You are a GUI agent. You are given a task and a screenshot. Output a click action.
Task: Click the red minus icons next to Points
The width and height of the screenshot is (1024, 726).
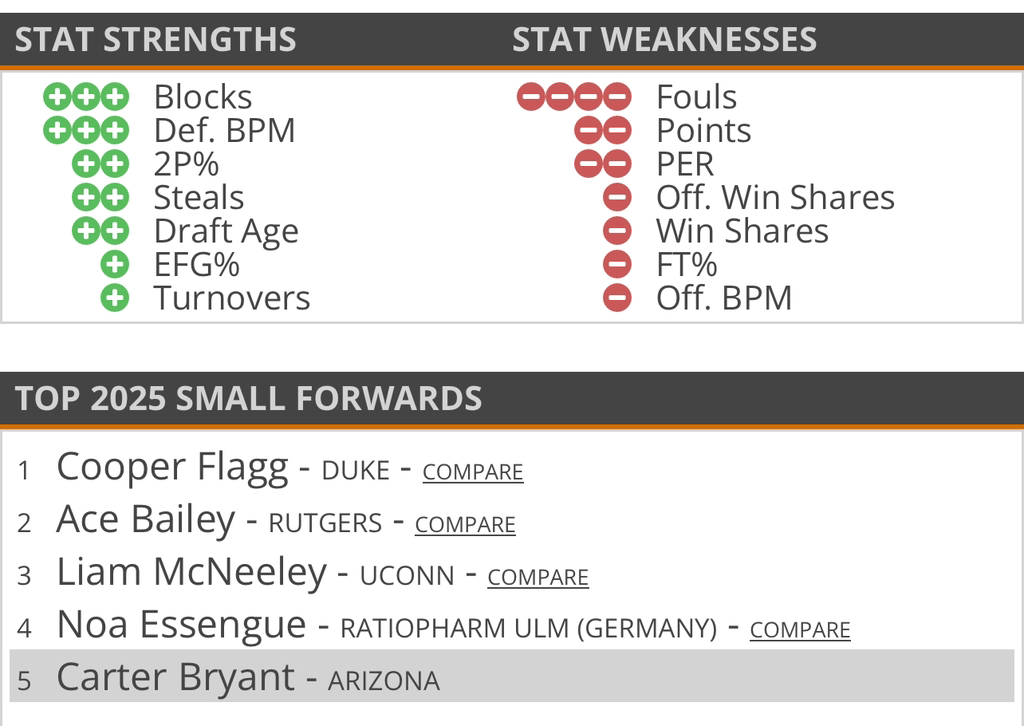[602, 130]
